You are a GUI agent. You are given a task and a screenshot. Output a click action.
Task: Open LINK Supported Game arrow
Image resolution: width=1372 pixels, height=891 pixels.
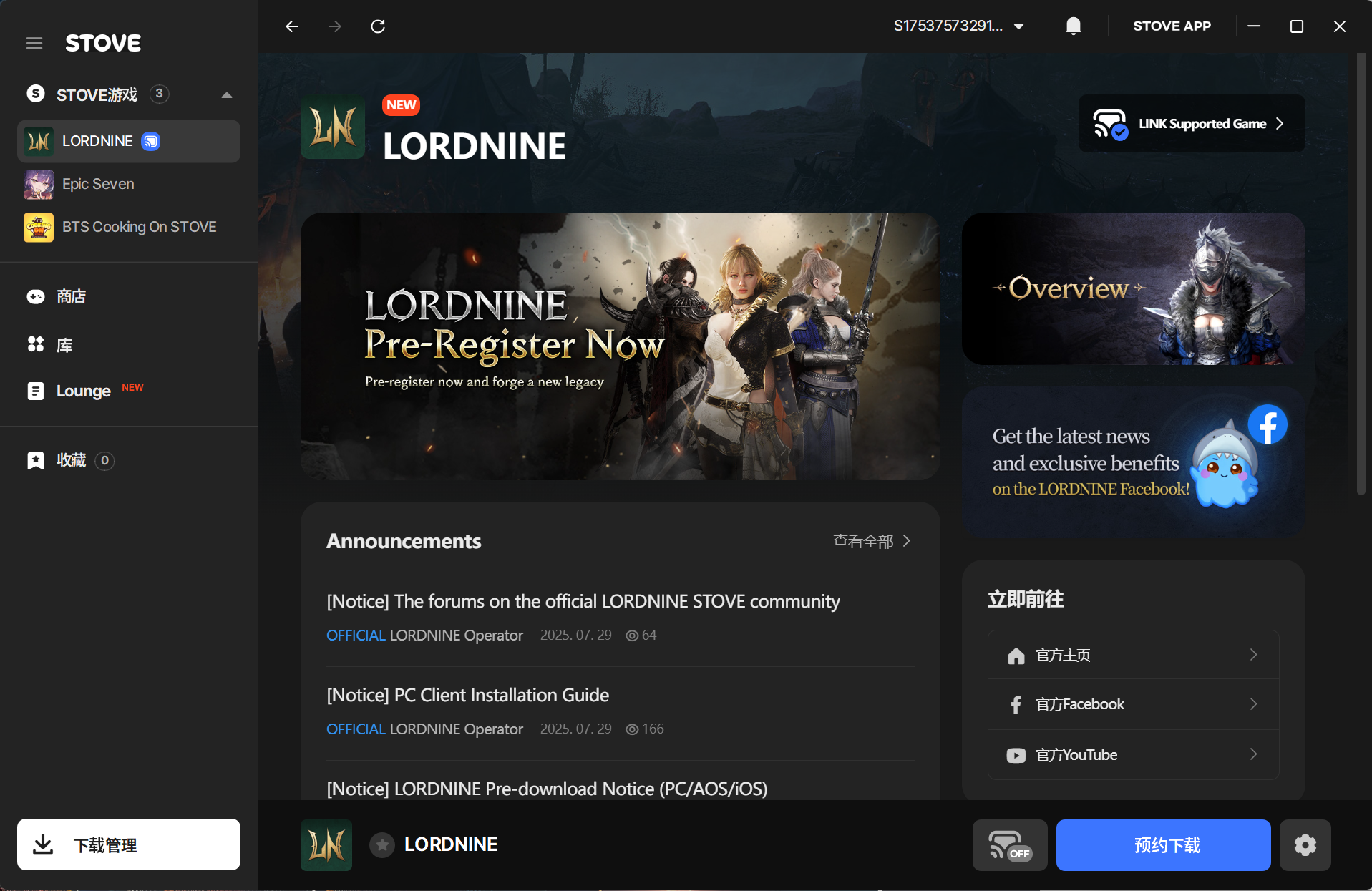[x=1280, y=124]
